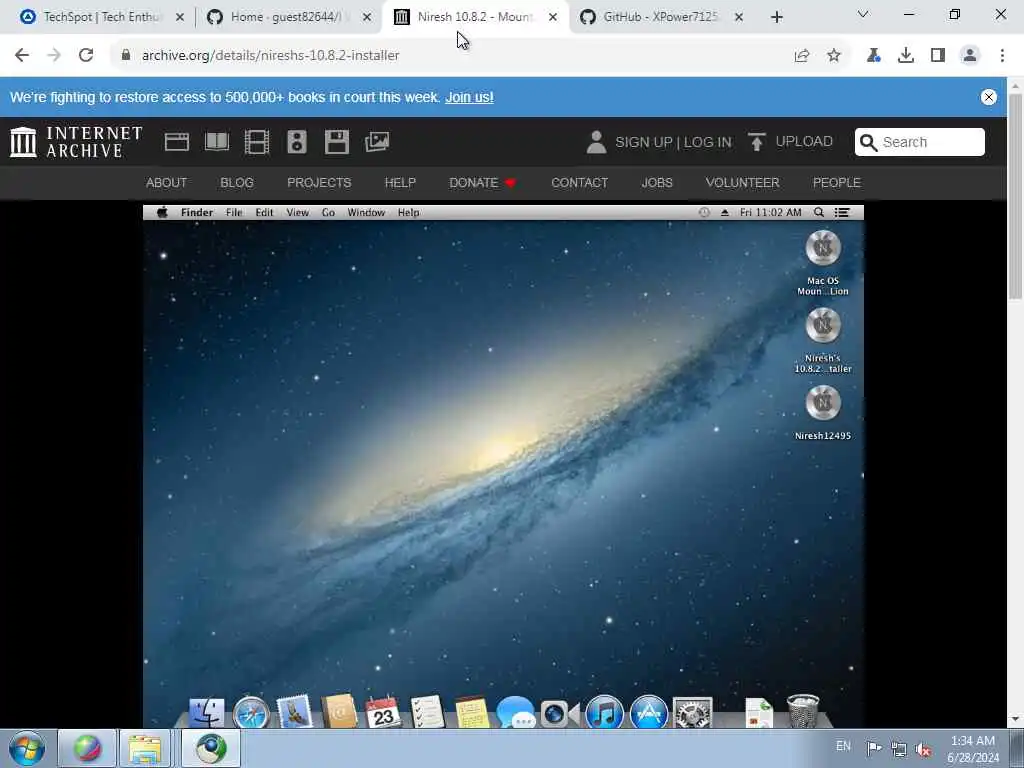Reload the current page
Screen dimensions: 1024x768
[x=86, y=55]
